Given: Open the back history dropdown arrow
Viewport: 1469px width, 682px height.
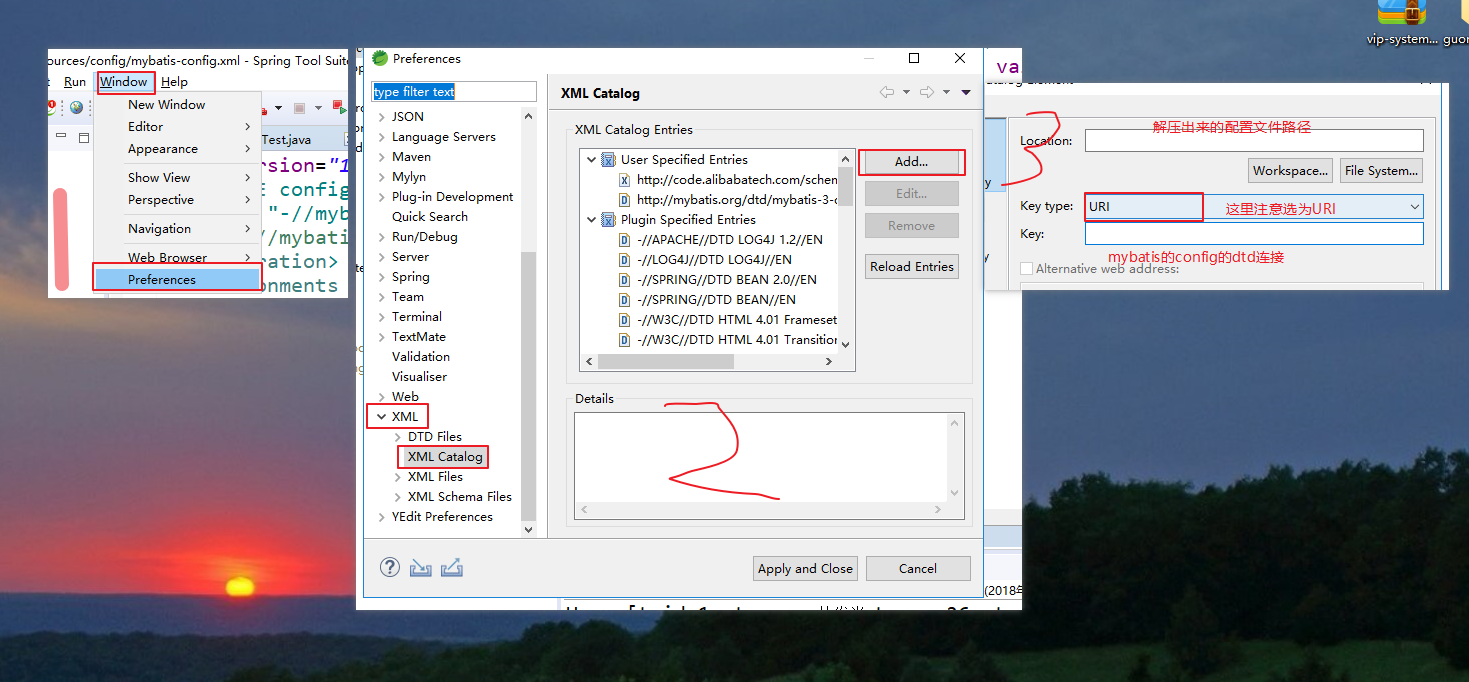Looking at the screenshot, I should pos(906,92).
